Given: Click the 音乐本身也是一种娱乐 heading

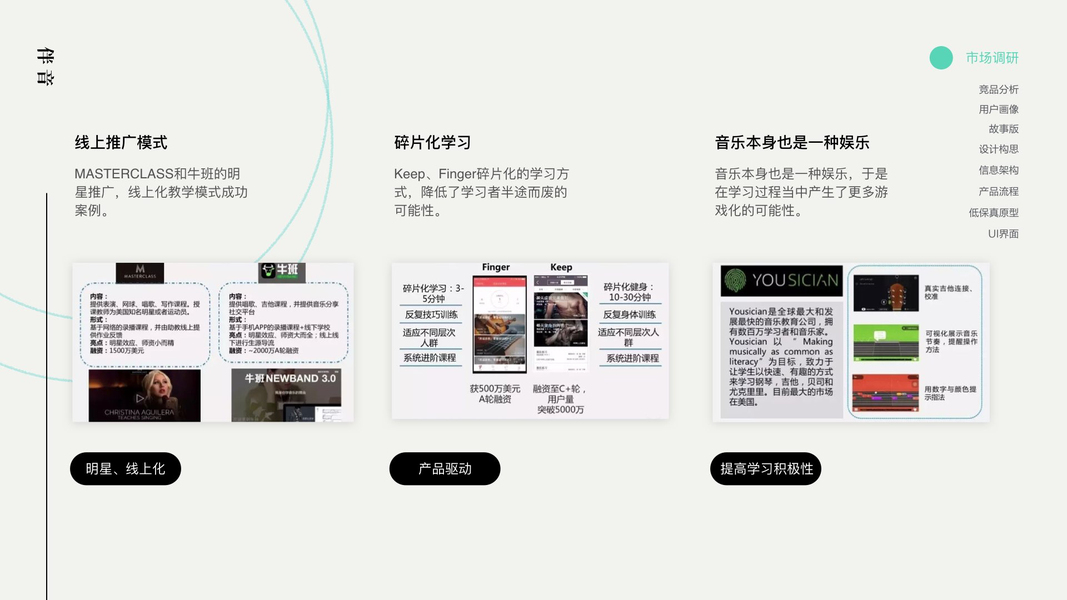Looking at the screenshot, I should 792,142.
